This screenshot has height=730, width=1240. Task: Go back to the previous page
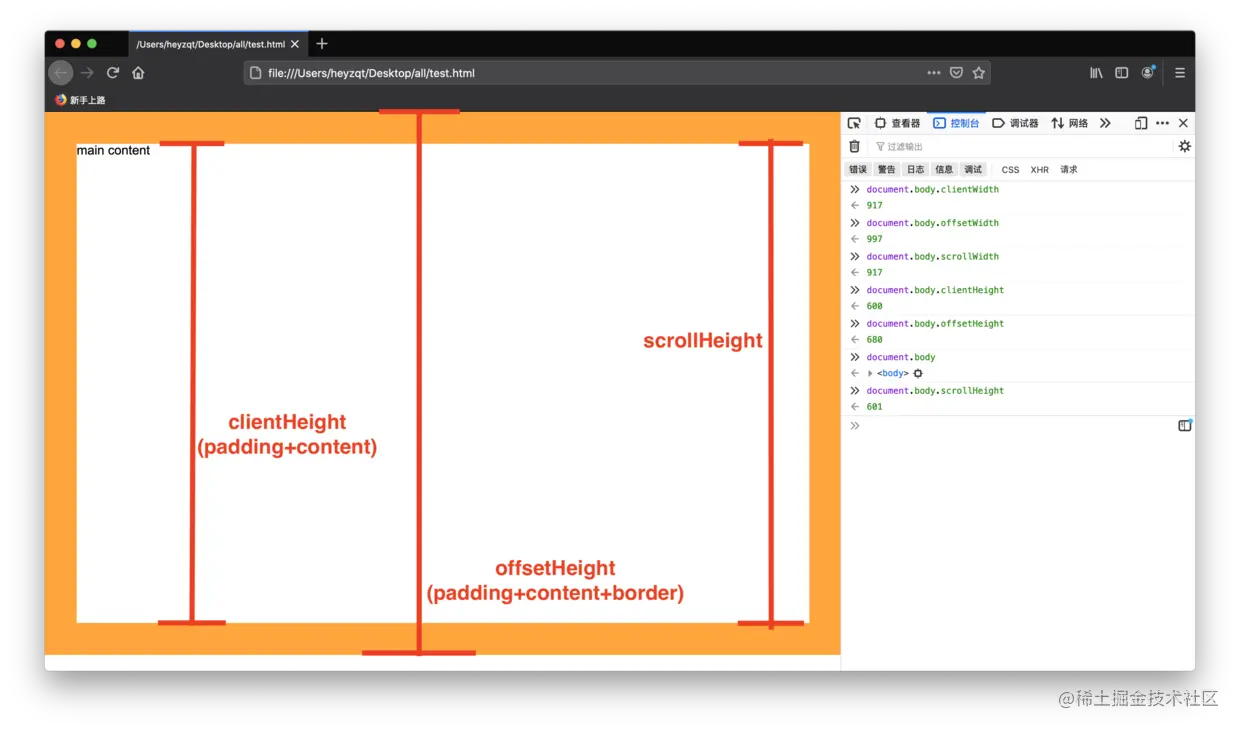coord(61,73)
